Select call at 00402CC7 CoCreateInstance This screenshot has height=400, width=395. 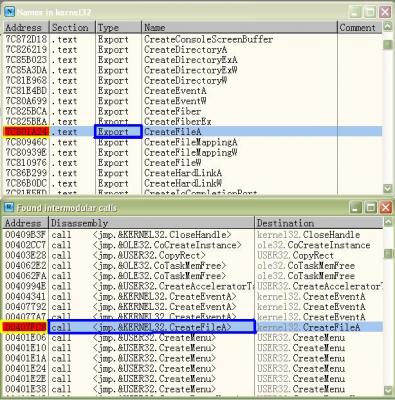pos(193,245)
